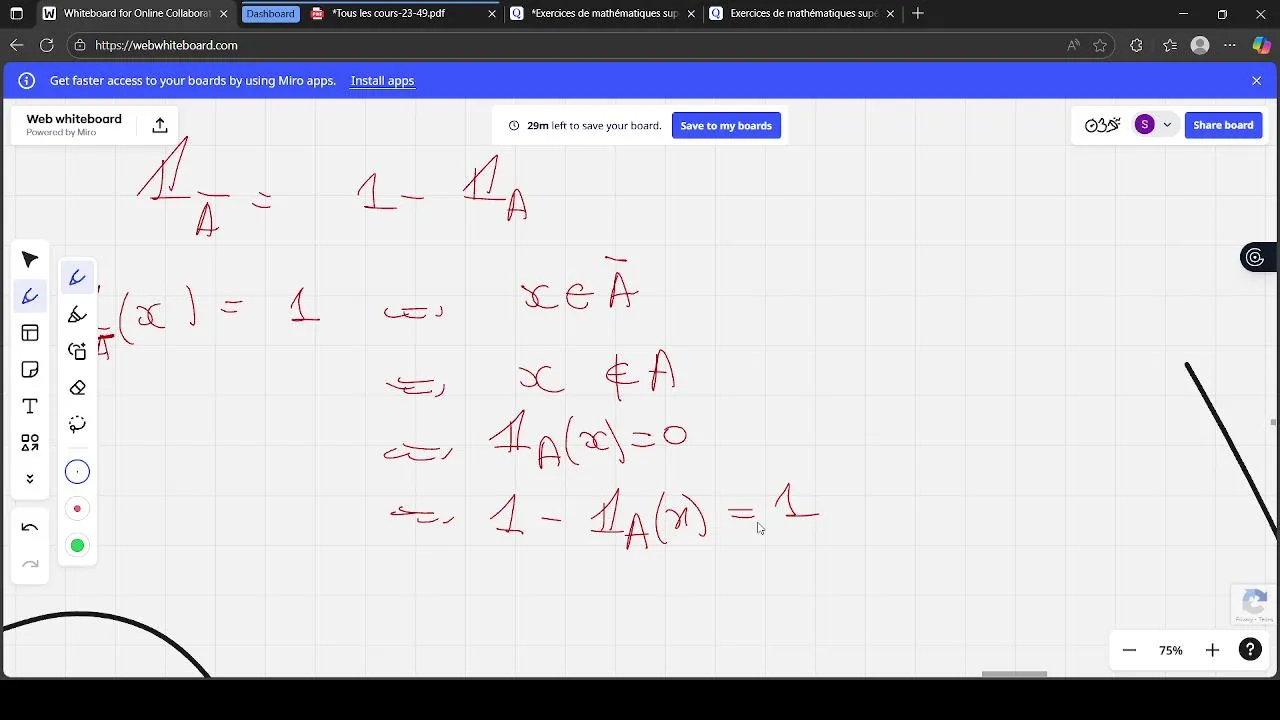Select the sticky note tool

pos(30,370)
